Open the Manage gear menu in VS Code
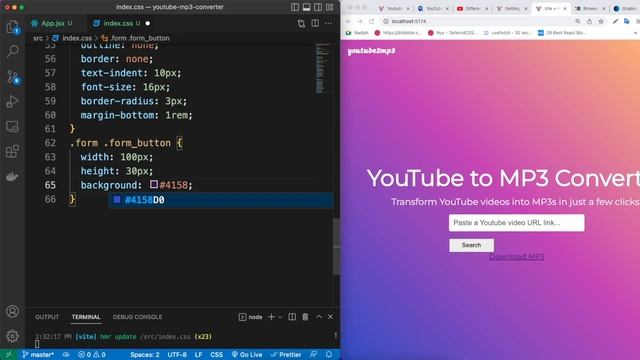 [13, 336]
